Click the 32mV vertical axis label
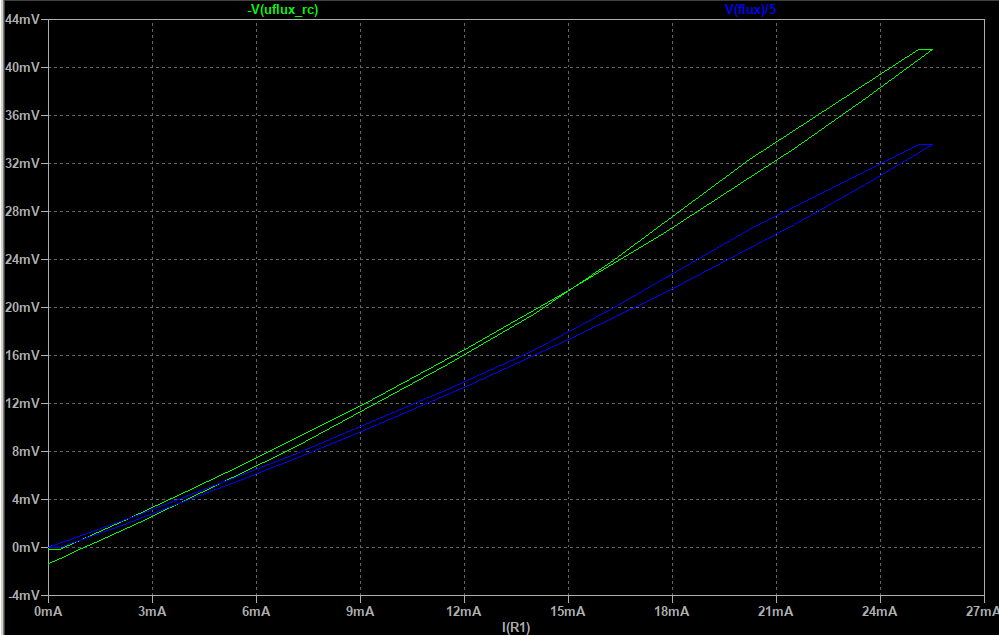Screen dimensions: 999x635 (x=21, y=163)
